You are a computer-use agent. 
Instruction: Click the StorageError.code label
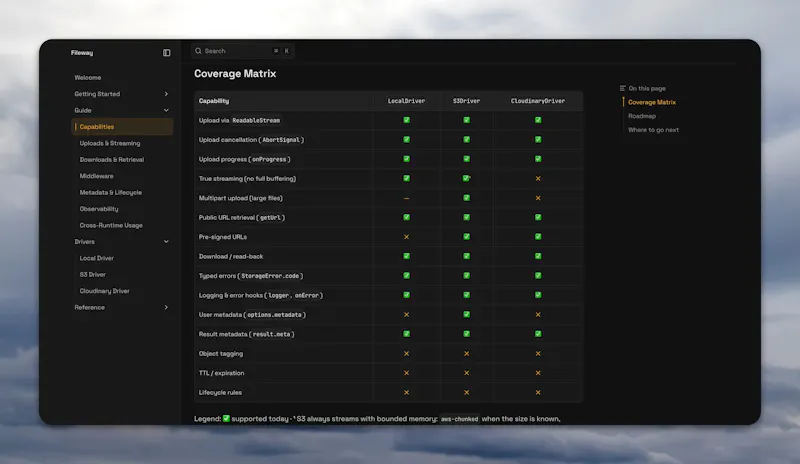[x=270, y=276]
